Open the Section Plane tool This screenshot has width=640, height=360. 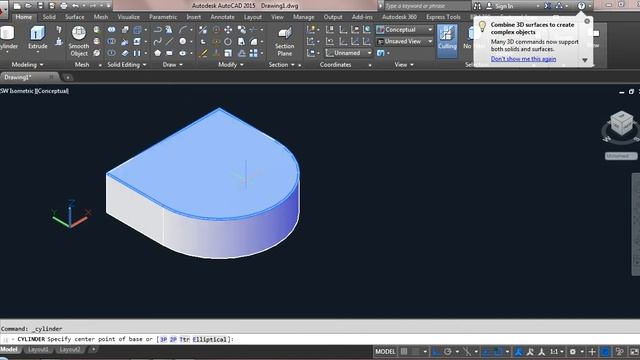click(284, 41)
